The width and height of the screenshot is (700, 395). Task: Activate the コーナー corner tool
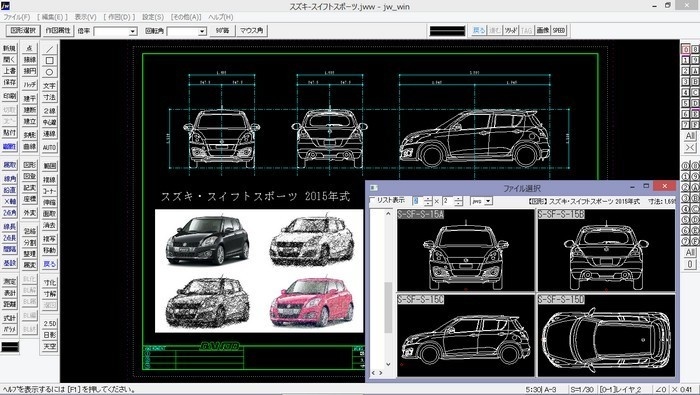coord(50,191)
